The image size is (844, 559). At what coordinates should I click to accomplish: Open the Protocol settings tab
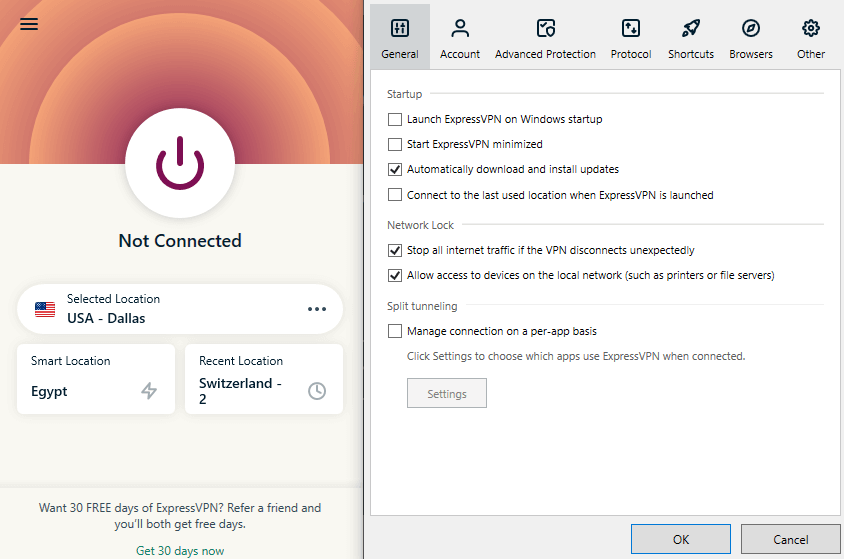click(x=631, y=38)
